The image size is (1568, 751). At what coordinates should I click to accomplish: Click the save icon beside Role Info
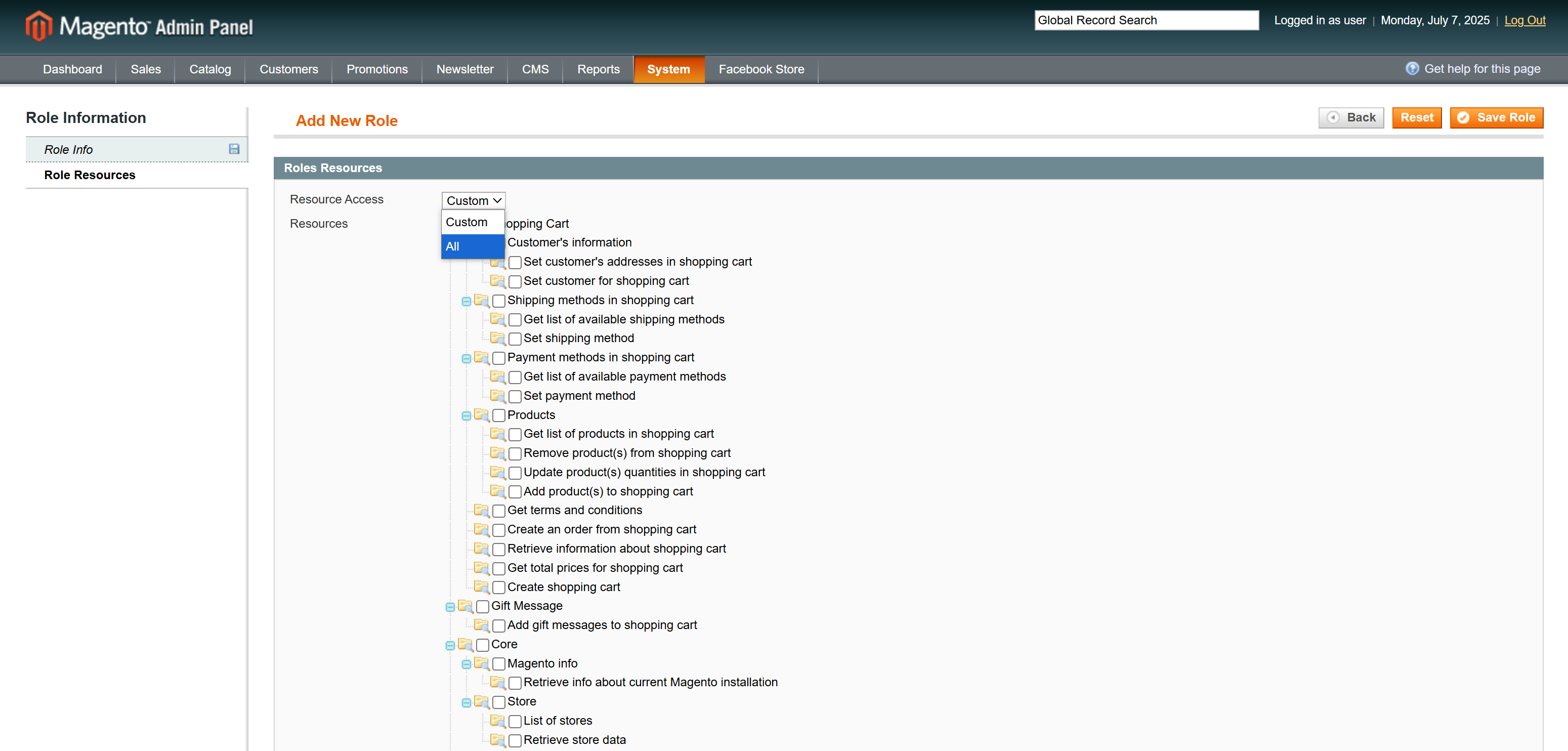(x=234, y=149)
